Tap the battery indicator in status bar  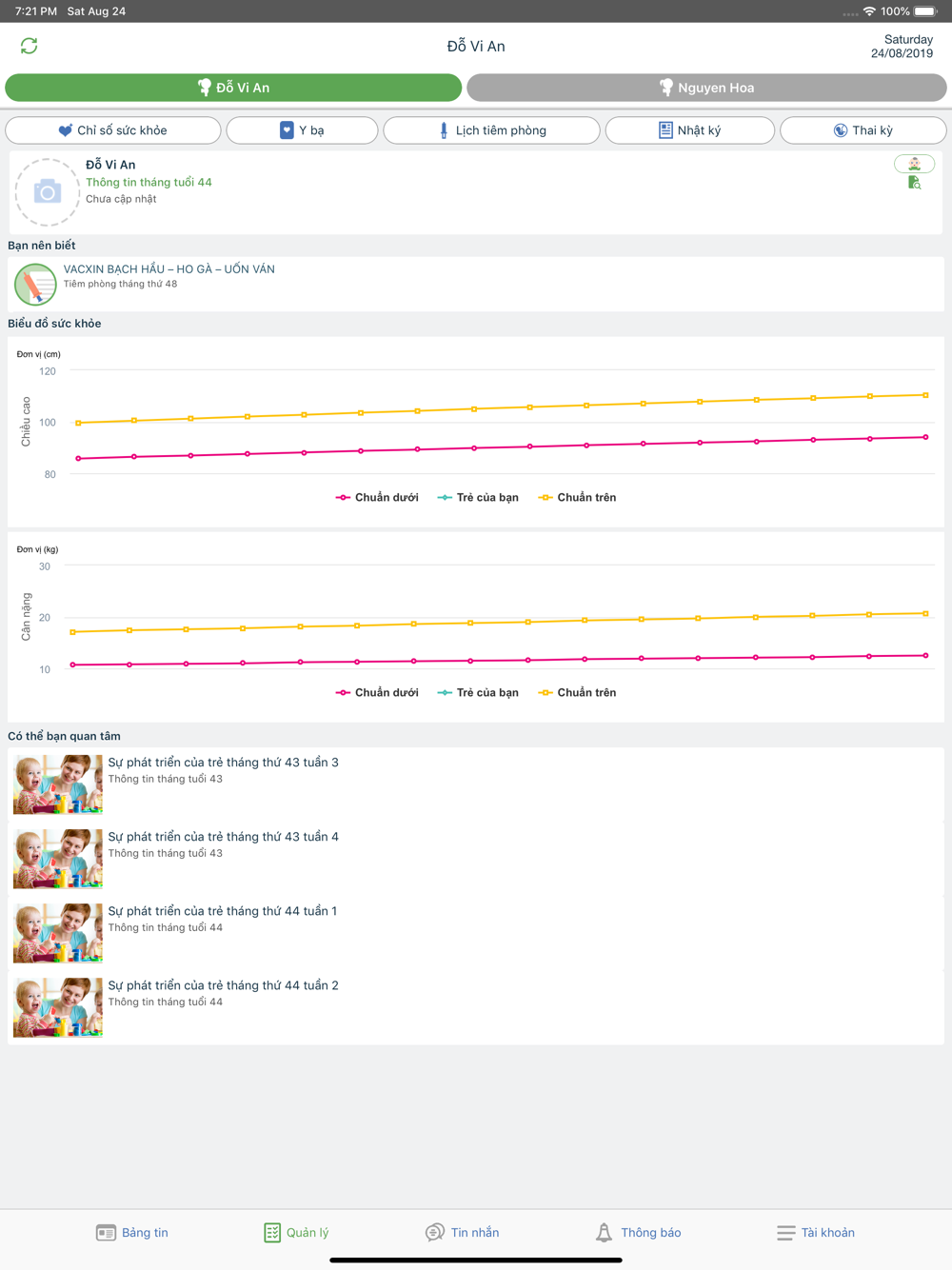(x=925, y=11)
